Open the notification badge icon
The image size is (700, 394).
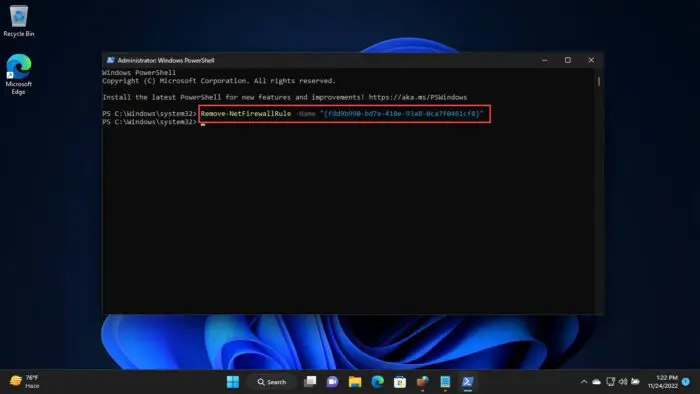[686, 382]
